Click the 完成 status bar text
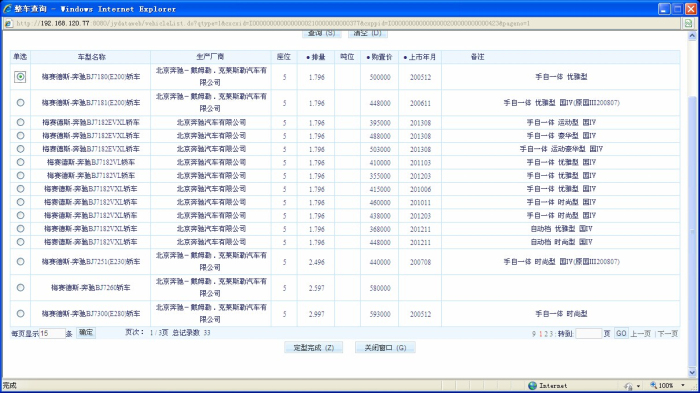This screenshot has height=393, width=700. pyautogui.click(x=9, y=385)
